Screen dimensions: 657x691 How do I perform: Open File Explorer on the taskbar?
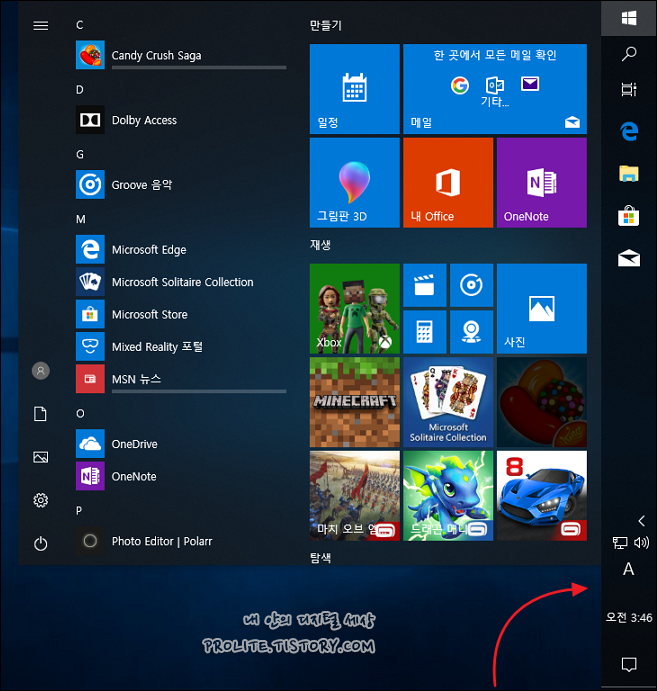pyautogui.click(x=629, y=174)
